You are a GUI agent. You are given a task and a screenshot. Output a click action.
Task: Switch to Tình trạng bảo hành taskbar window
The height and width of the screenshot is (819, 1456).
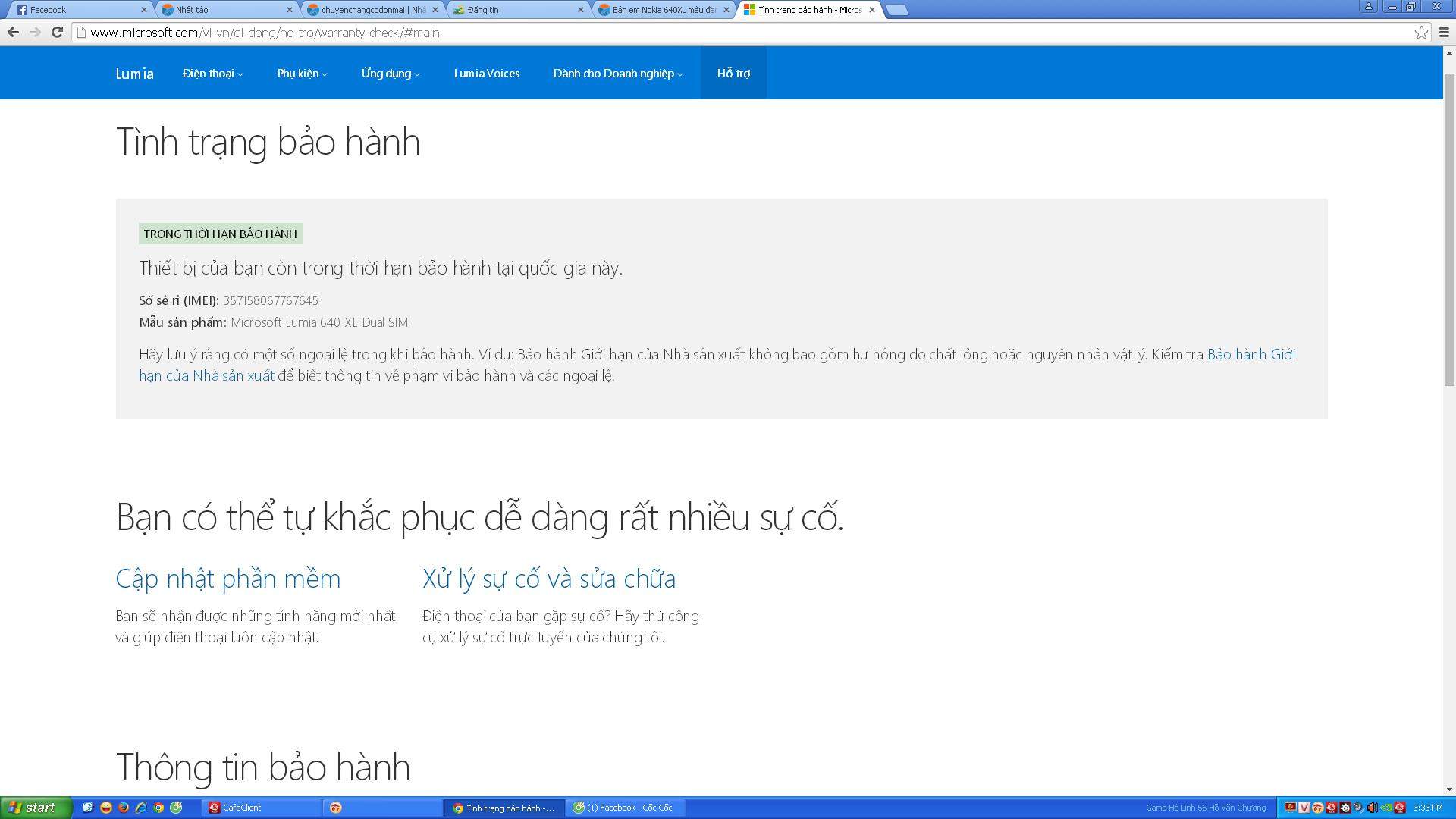pos(504,808)
